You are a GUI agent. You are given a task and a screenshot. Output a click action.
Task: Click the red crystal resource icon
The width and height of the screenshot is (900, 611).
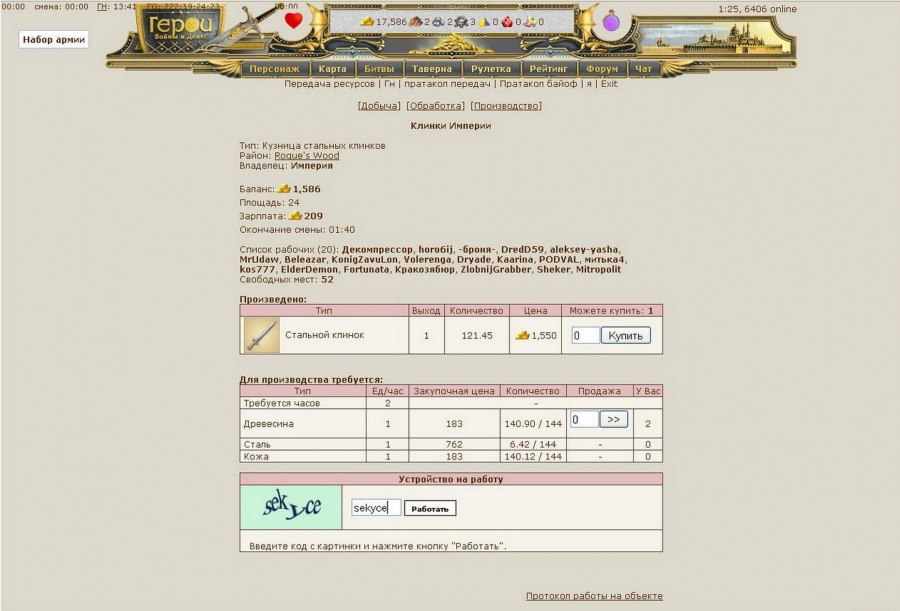click(x=507, y=22)
